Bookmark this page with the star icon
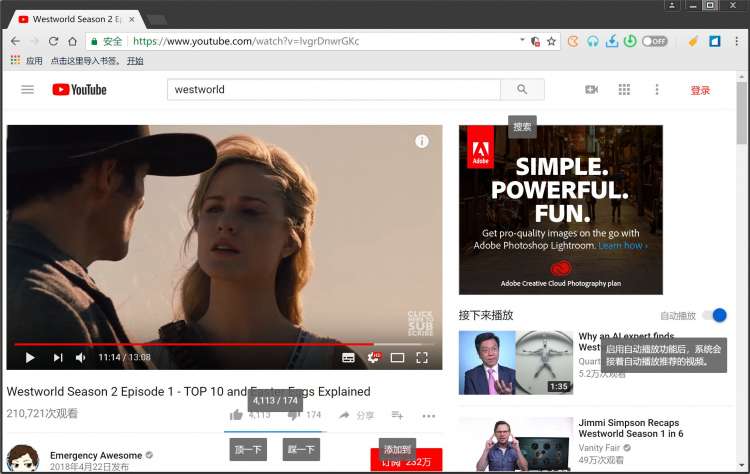The width and height of the screenshot is (750, 474). pos(551,41)
